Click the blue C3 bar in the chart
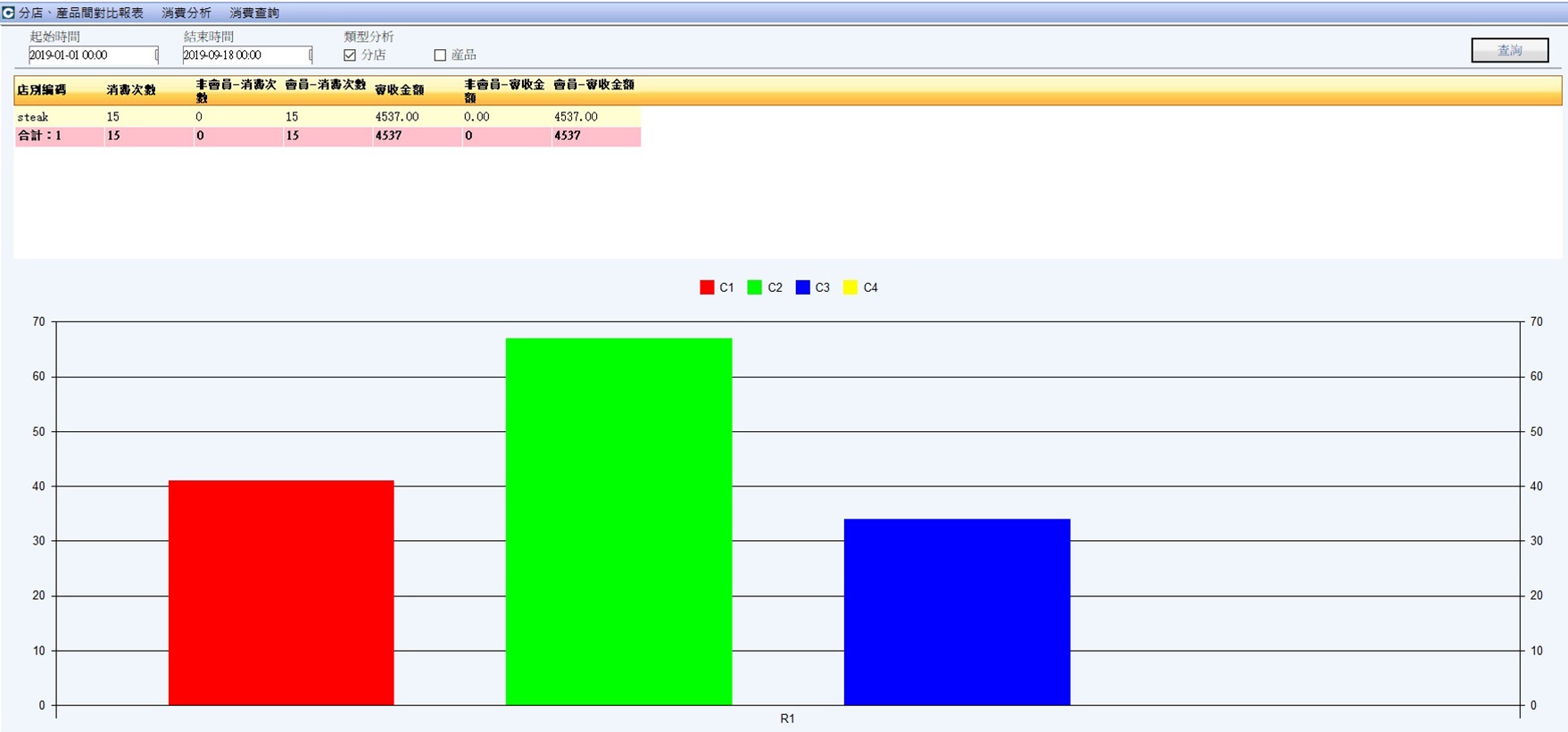The height and width of the screenshot is (732, 1568). coord(957,612)
